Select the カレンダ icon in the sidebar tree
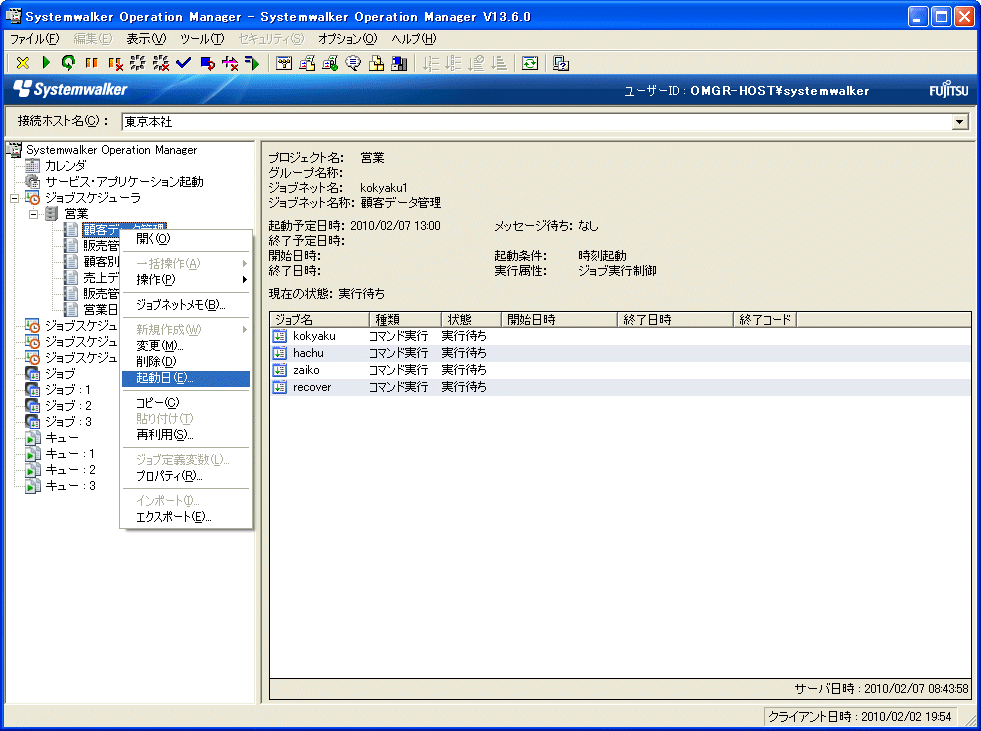981x731 pixels. 31,164
